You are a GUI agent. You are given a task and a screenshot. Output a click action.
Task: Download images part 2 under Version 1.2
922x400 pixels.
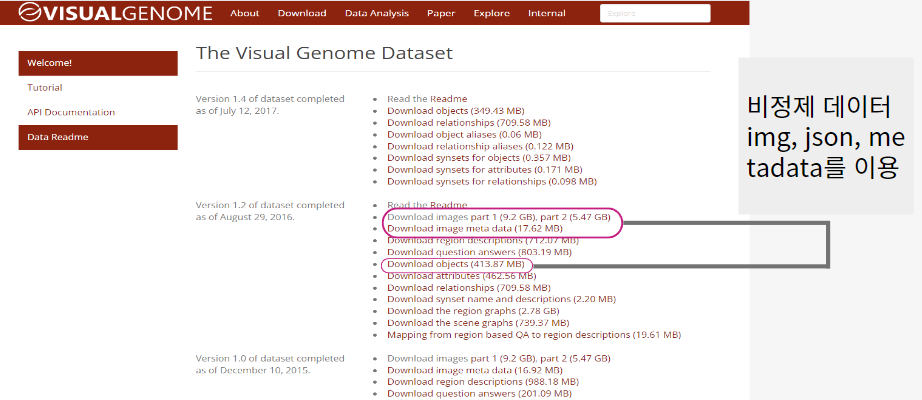(575, 216)
